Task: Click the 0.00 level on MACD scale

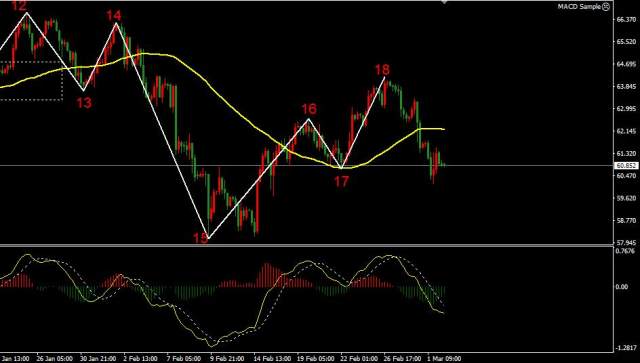Action: (x=622, y=287)
